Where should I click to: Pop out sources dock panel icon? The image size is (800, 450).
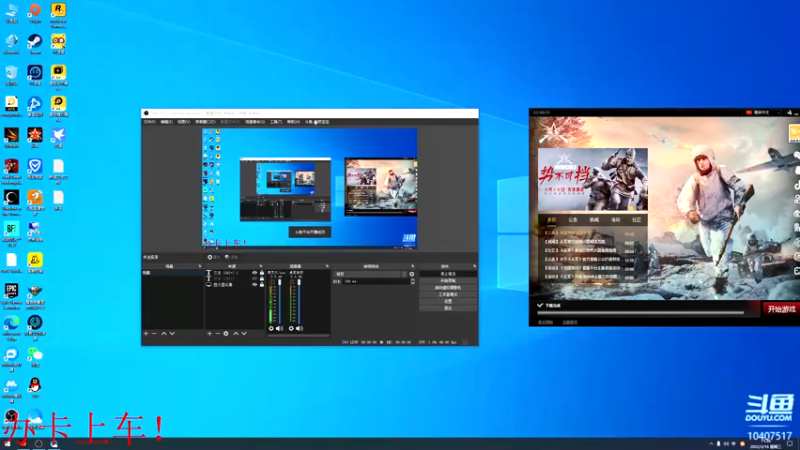point(261,266)
